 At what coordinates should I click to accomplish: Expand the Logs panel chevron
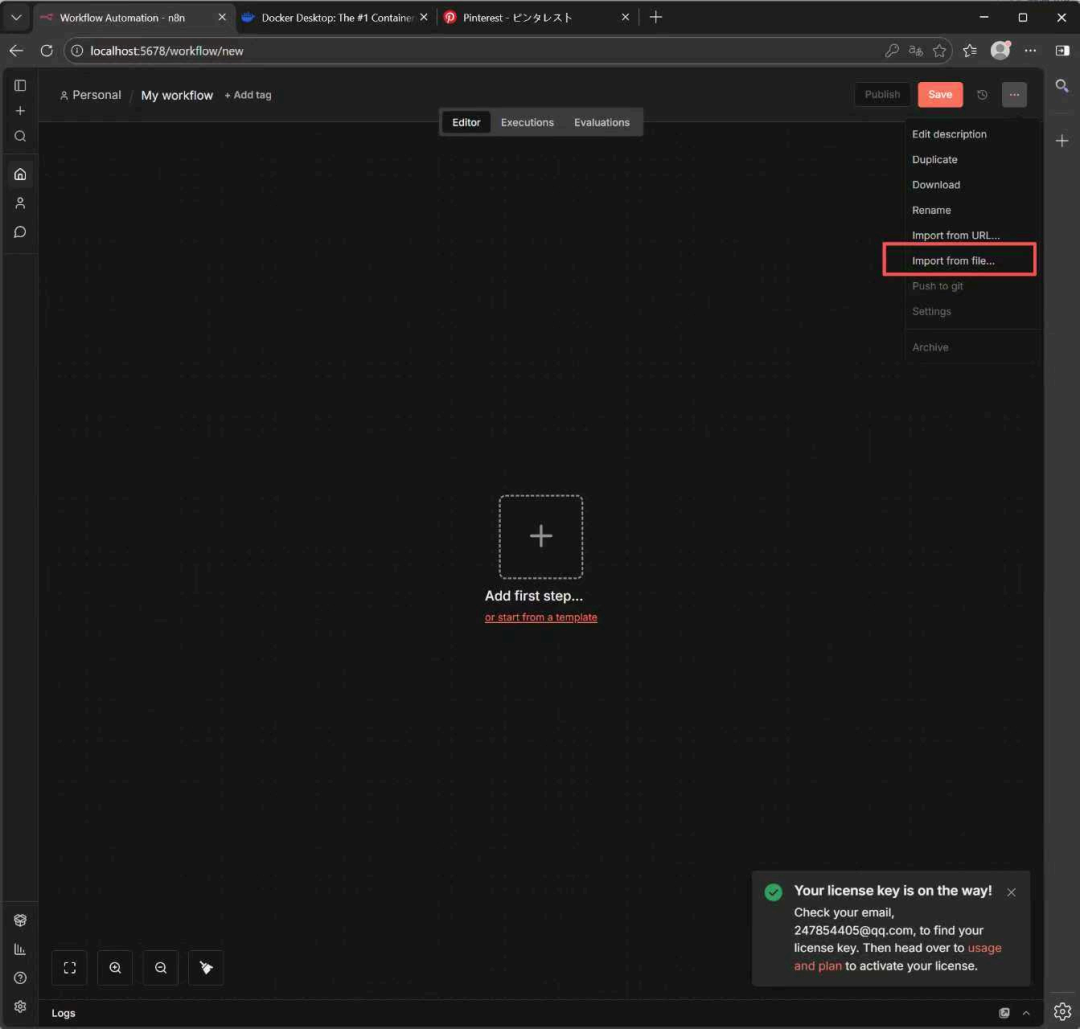[x=1026, y=1013]
